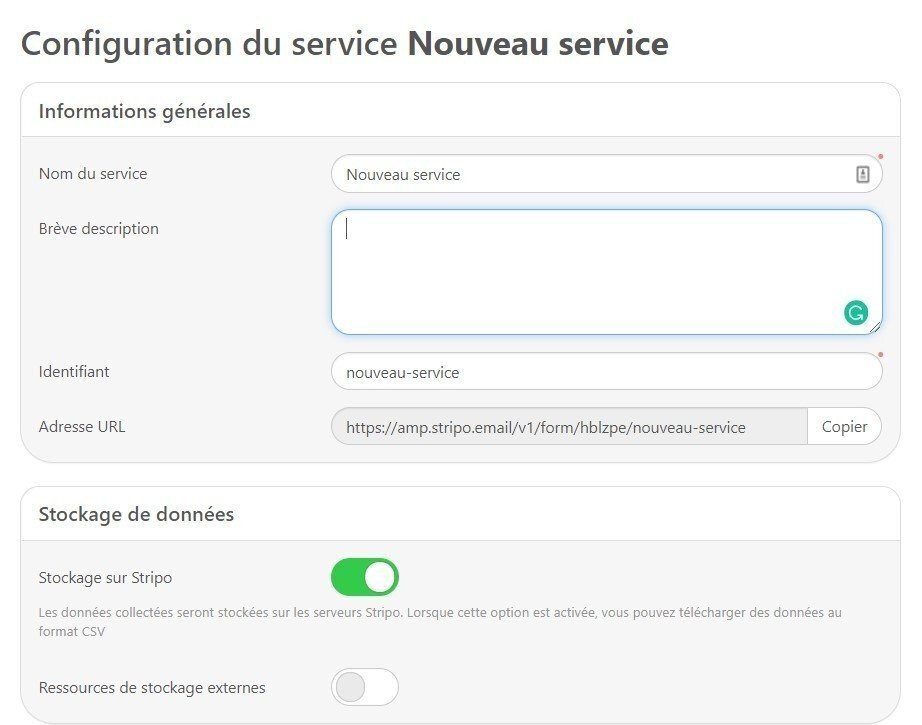Expand the Stockage de données section header
The height and width of the screenshot is (725, 922).
(136, 514)
